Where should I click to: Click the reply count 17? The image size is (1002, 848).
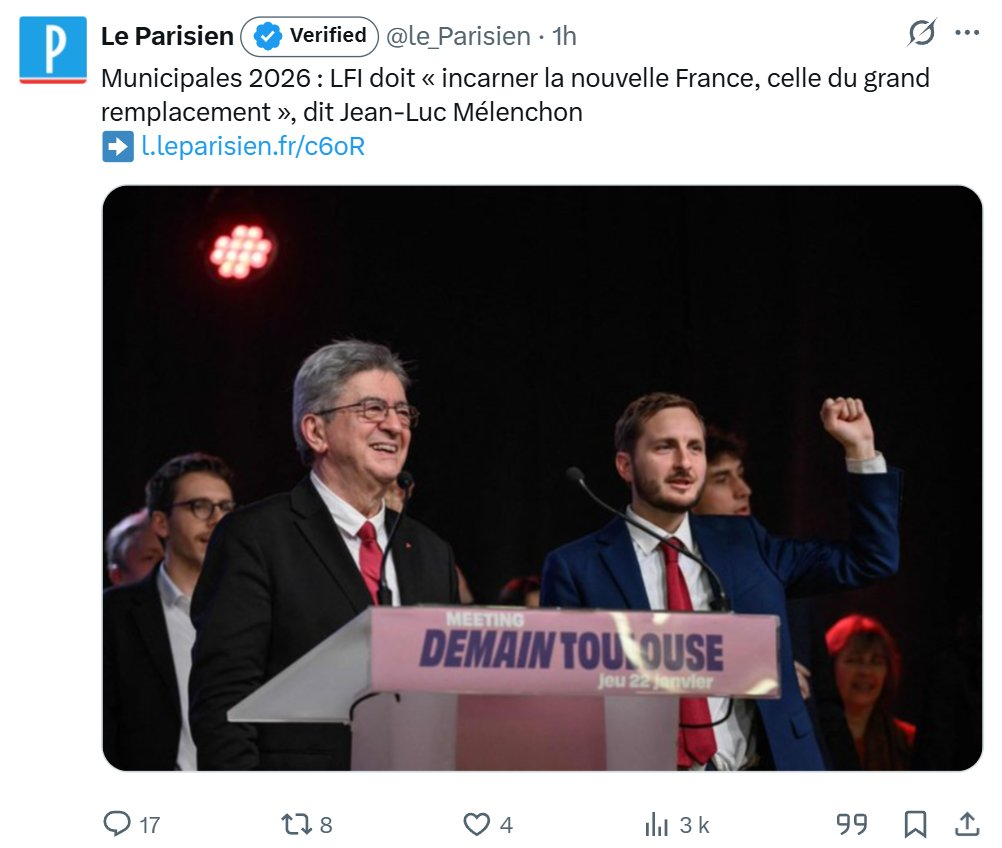(149, 825)
